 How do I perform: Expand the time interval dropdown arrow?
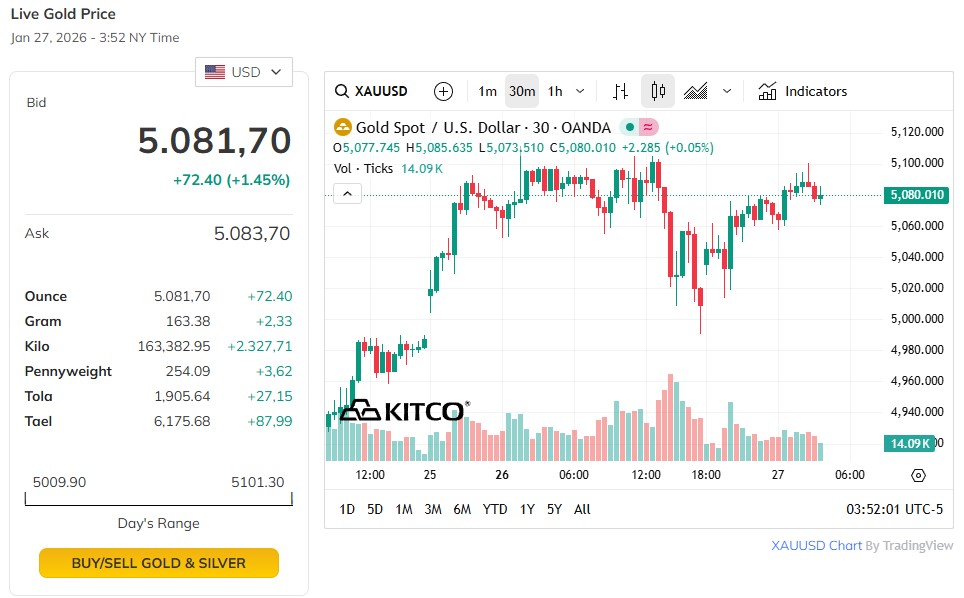[x=580, y=91]
